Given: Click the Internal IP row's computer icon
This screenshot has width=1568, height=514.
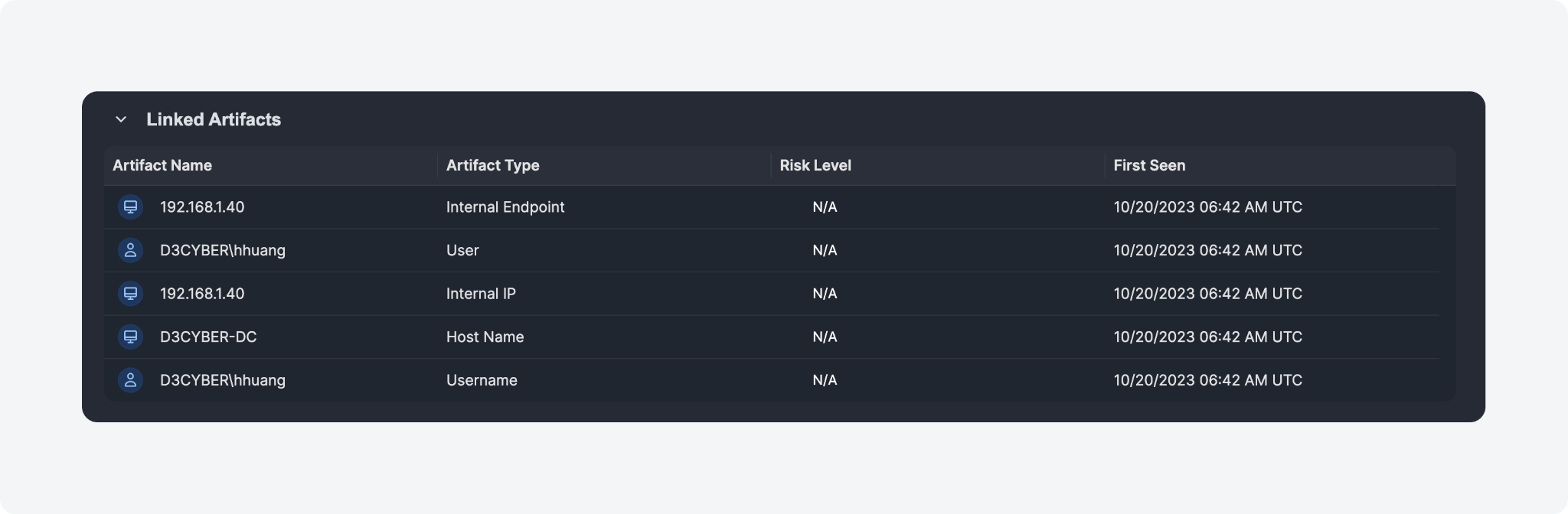Looking at the screenshot, I should [131, 294].
